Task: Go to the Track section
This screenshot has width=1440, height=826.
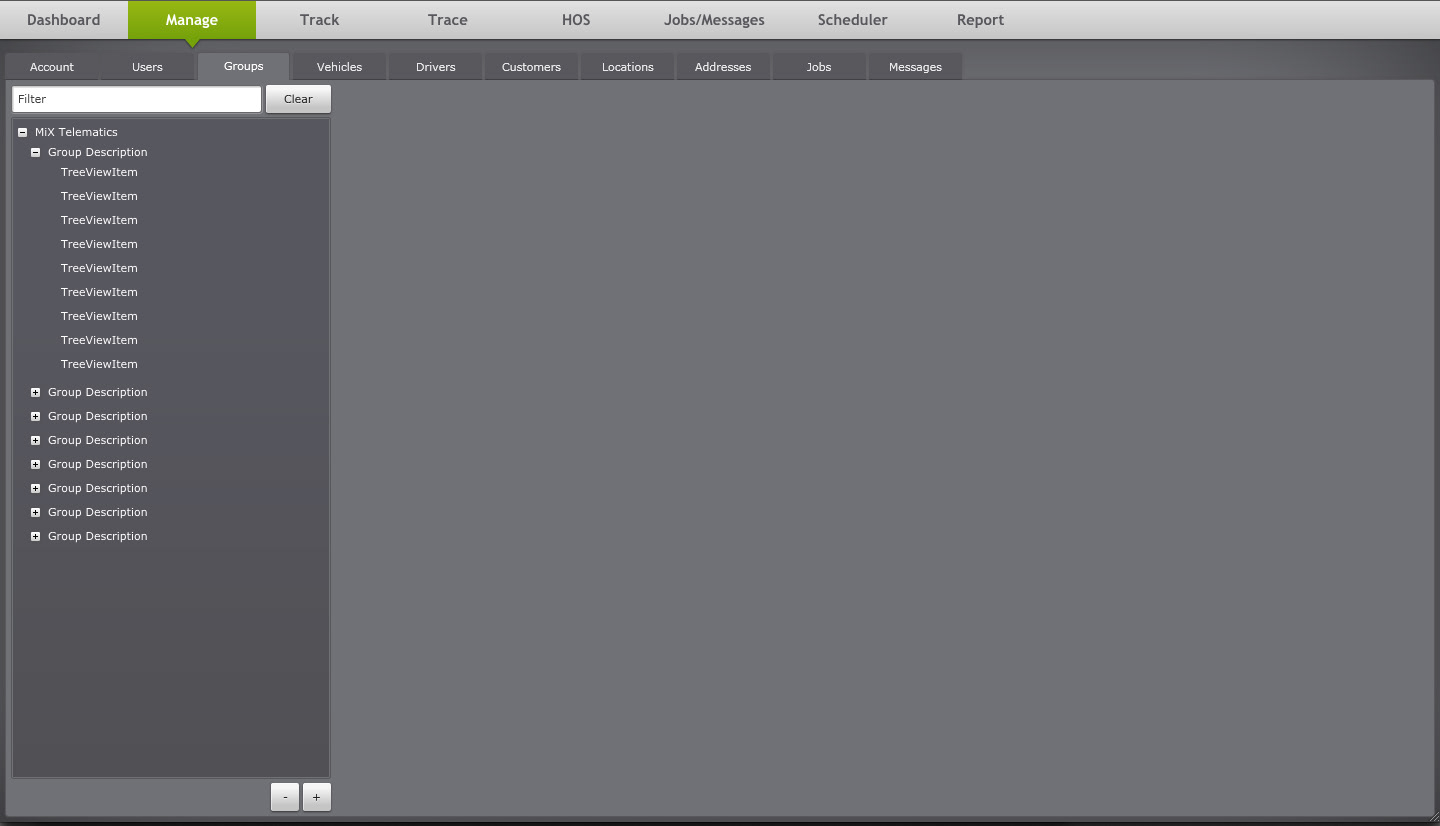Action: (x=320, y=20)
